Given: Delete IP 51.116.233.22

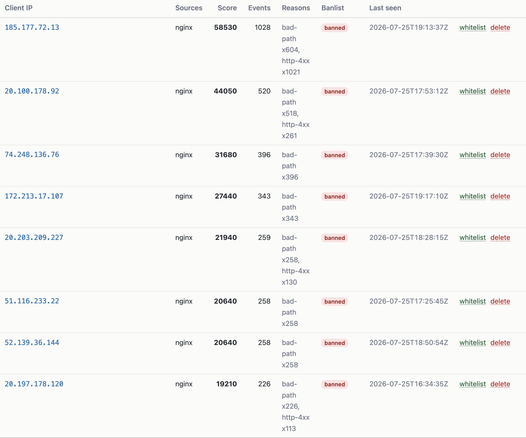Looking at the screenshot, I should 500,301.
